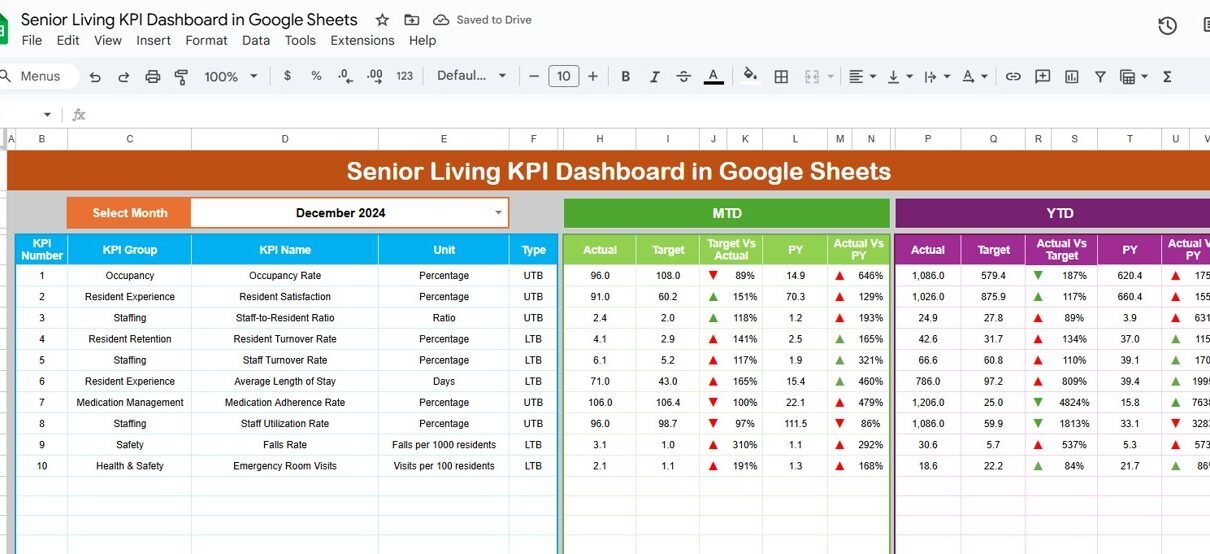This screenshot has width=1210, height=554.
Task: Click the Insert link icon
Action: [1013, 77]
